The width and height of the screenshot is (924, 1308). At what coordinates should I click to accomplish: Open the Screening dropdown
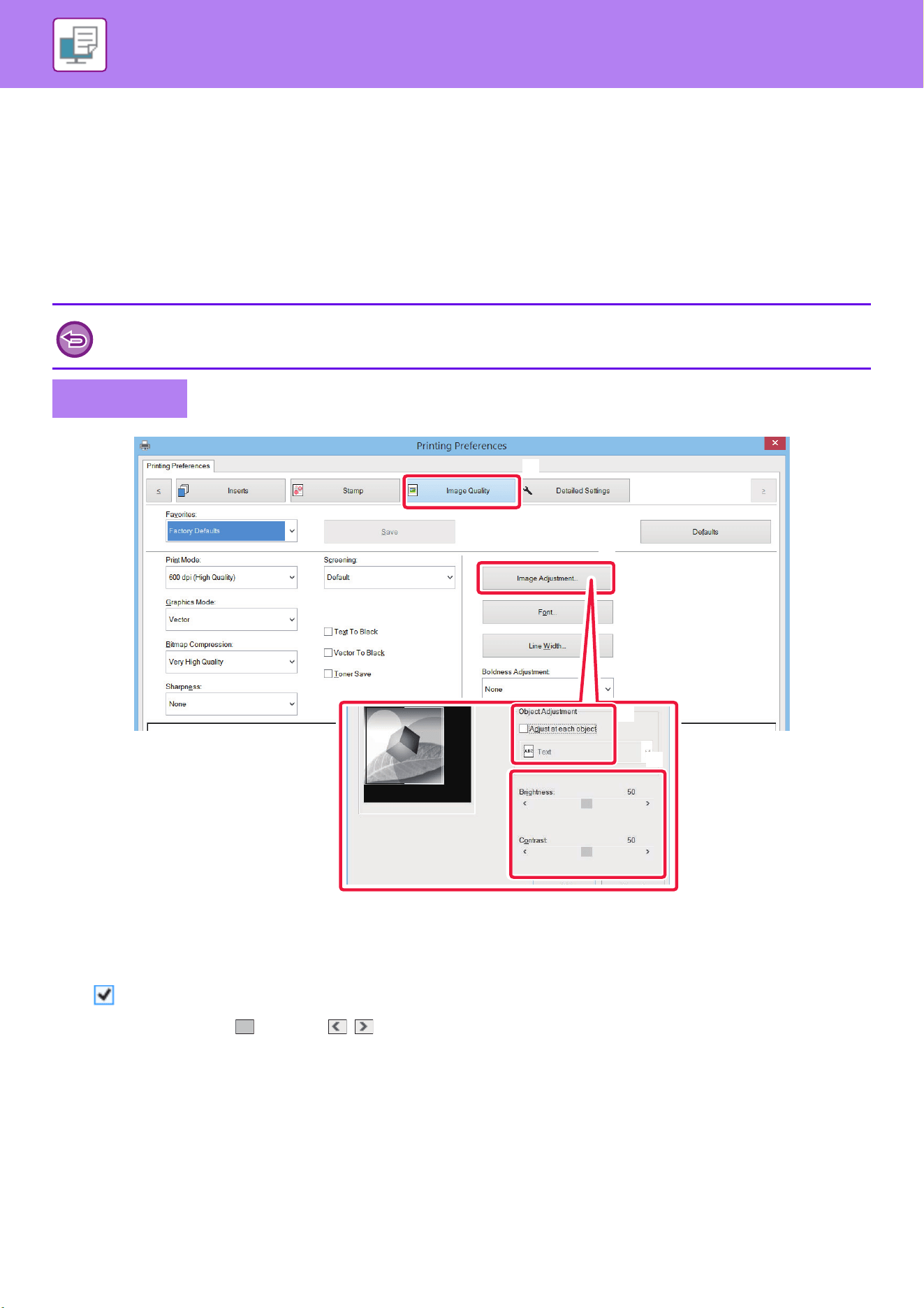tap(390, 577)
